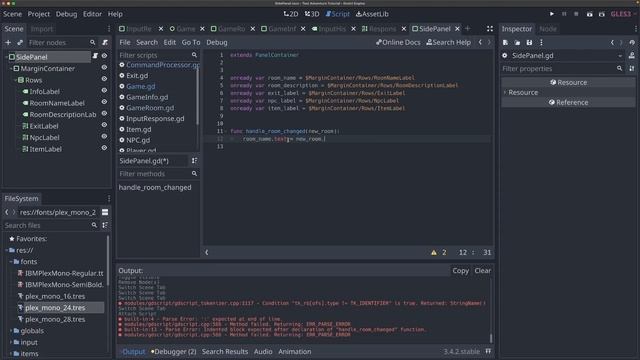Hide the NpcLabel node

click(104, 136)
